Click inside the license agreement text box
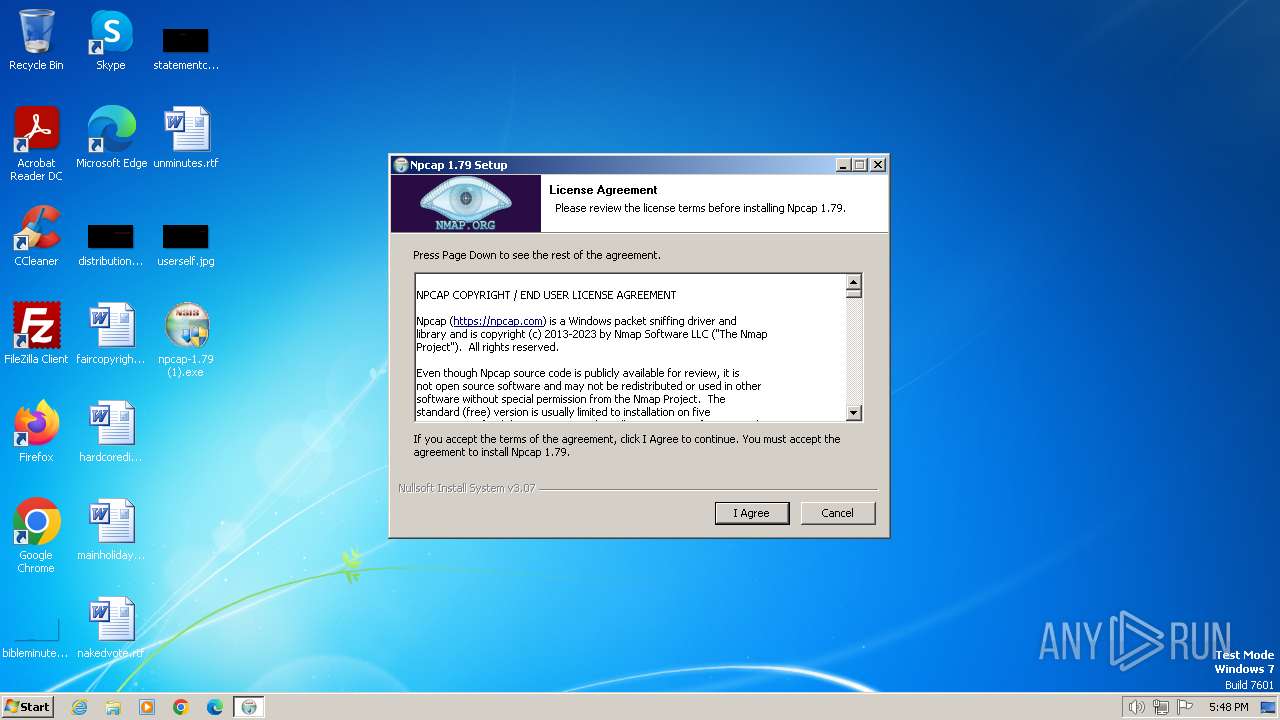Screen dimensions: 1280x720 pyautogui.click(x=630, y=347)
